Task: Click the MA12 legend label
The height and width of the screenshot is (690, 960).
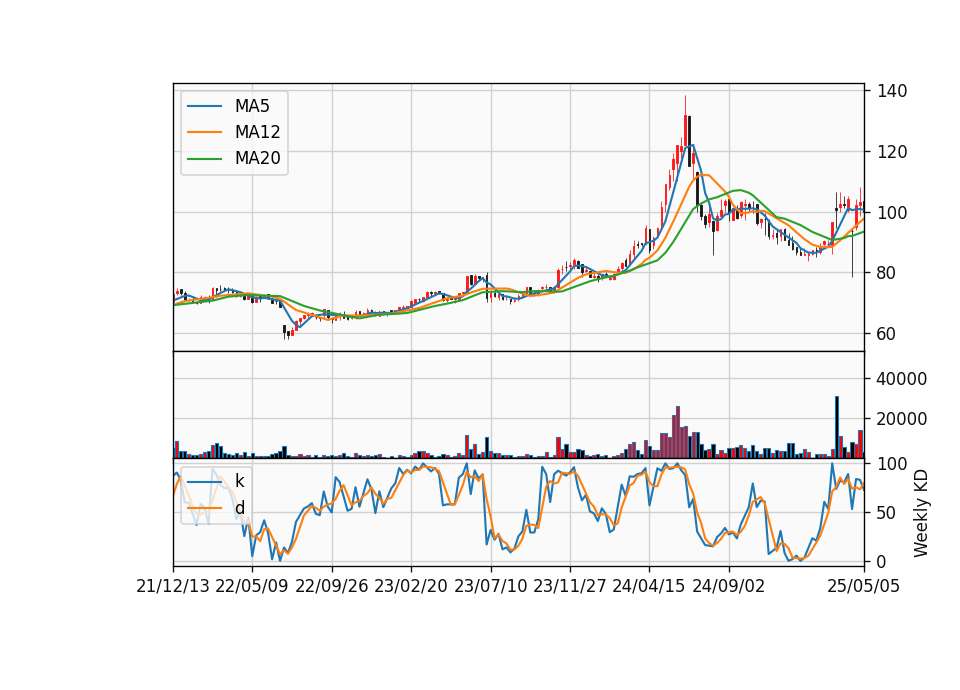Action: [x=257, y=132]
